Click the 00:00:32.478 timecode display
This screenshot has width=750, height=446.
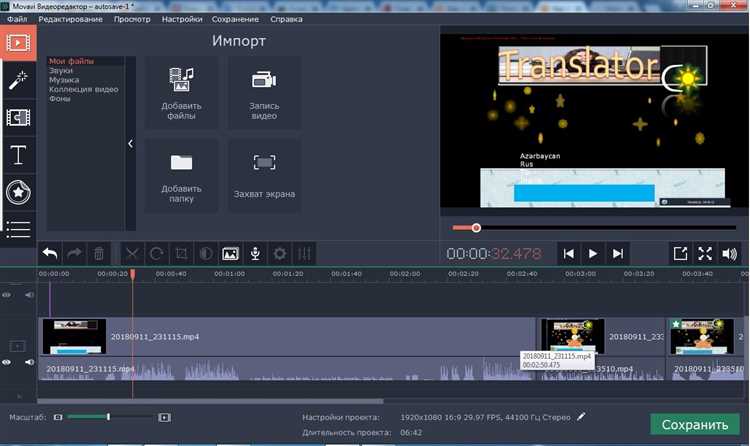494,254
